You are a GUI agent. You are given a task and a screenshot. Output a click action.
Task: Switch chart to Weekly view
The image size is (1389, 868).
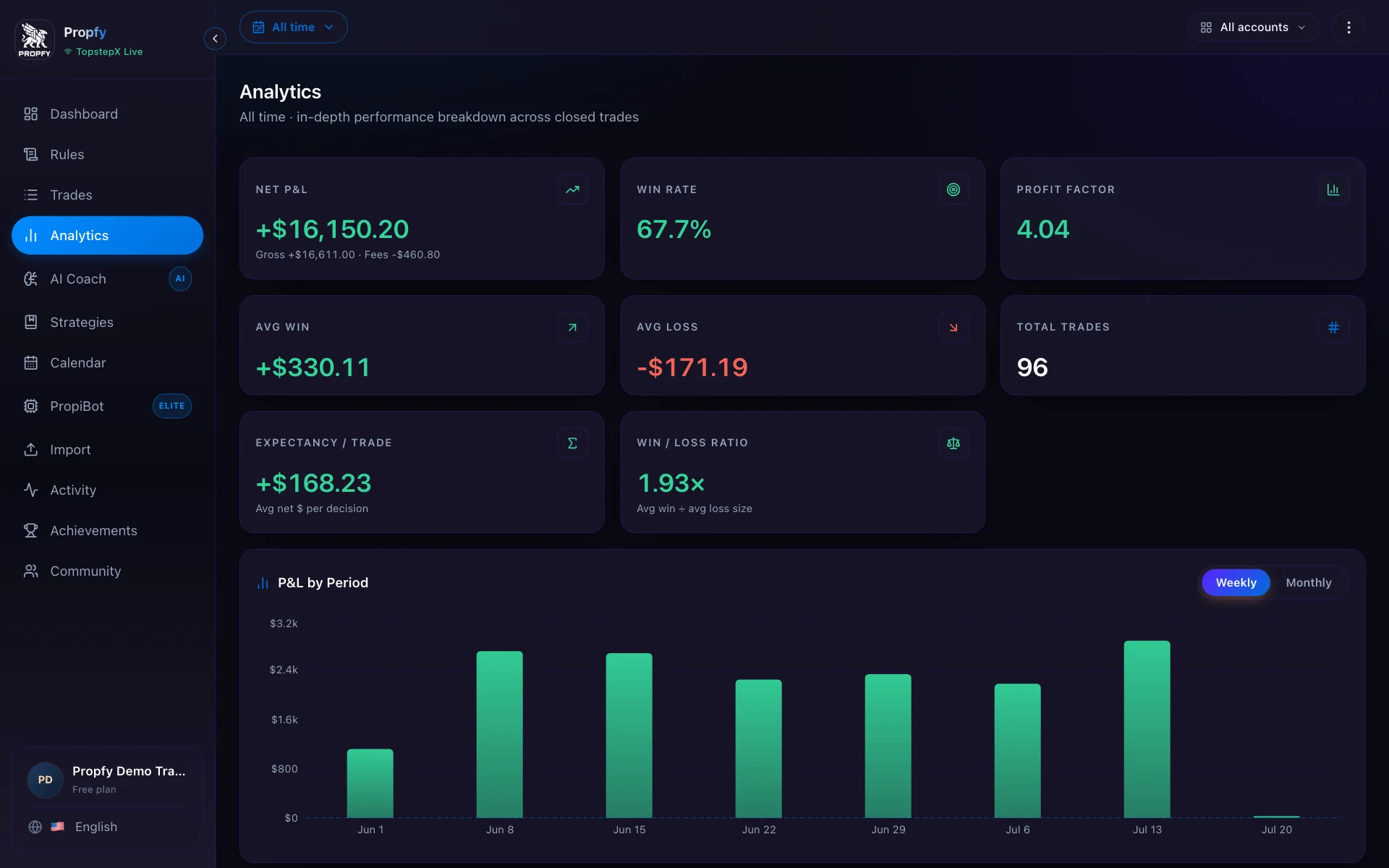click(1236, 582)
